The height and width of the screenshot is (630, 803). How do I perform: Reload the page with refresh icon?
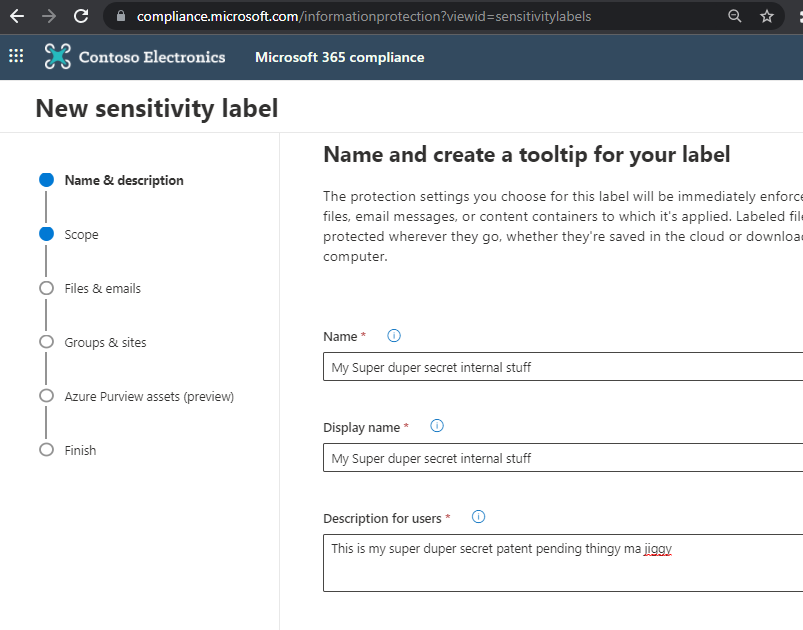click(x=82, y=16)
